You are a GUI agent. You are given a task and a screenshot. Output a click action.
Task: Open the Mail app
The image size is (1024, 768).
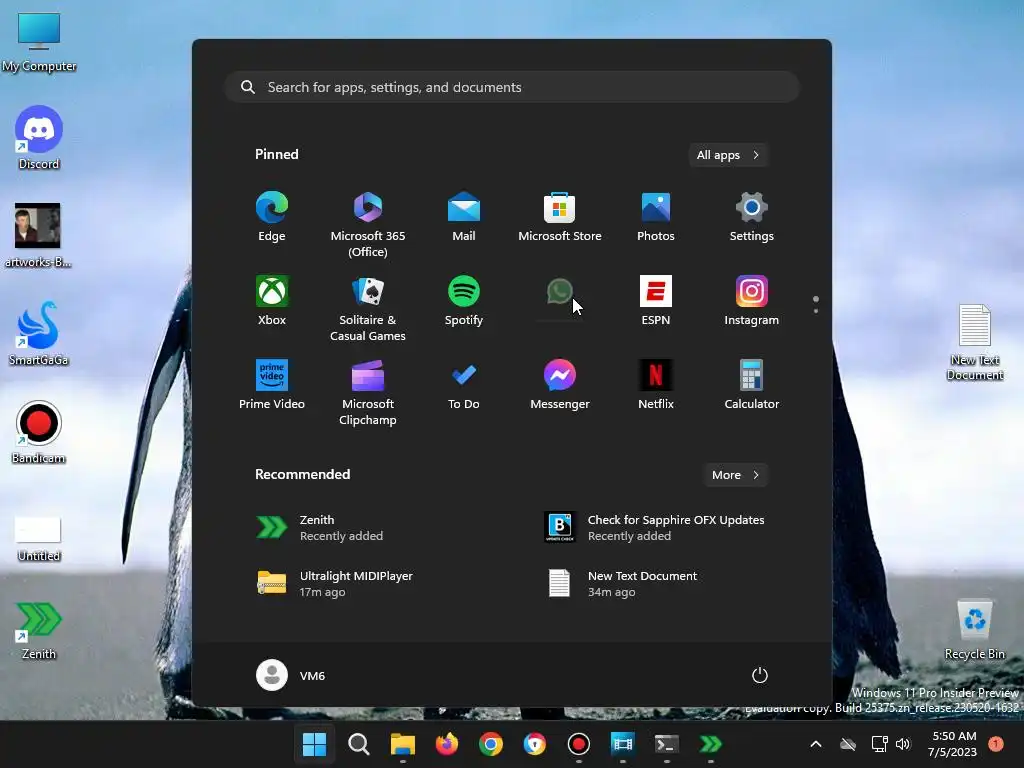click(464, 217)
